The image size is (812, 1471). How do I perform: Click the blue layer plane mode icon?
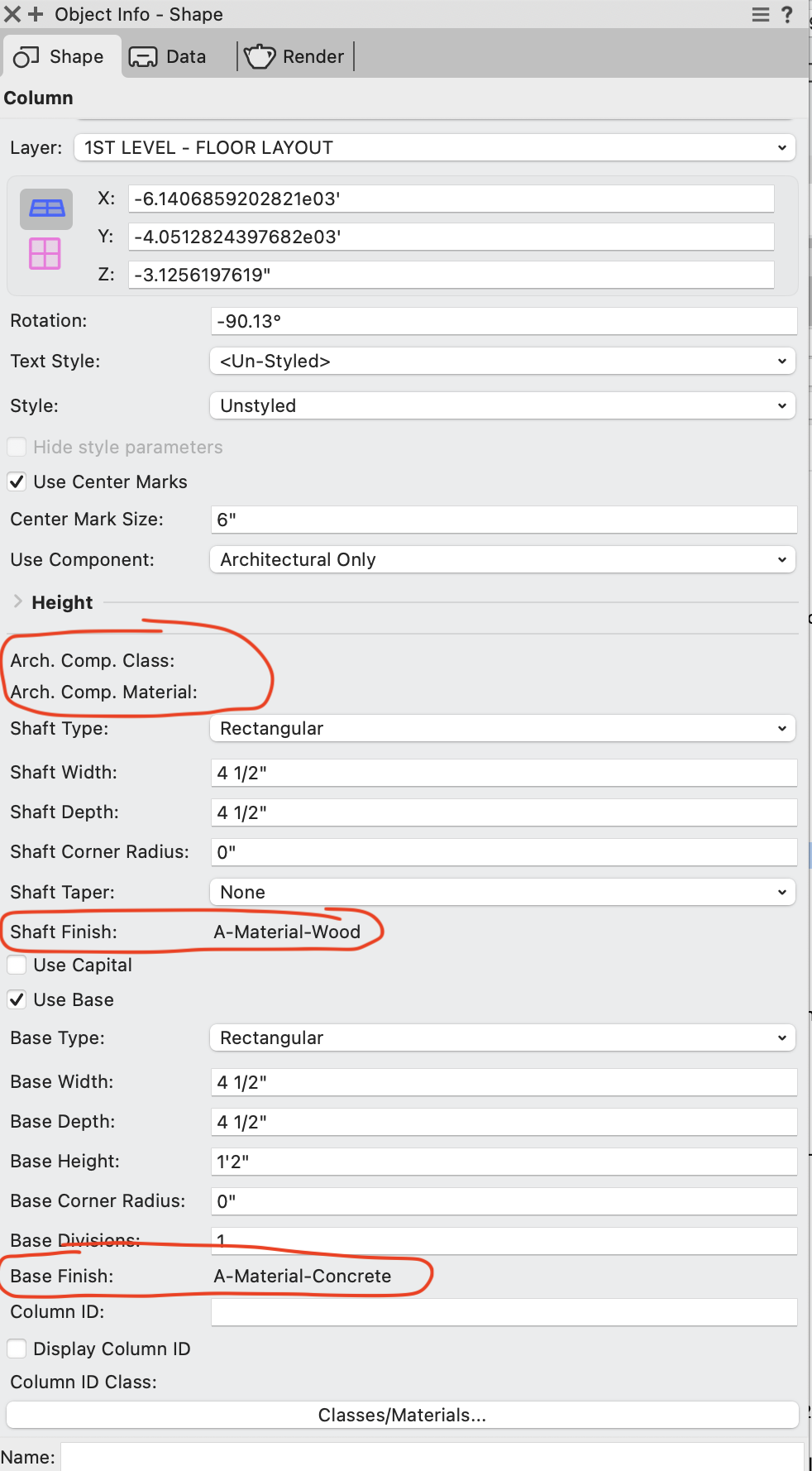point(46,208)
